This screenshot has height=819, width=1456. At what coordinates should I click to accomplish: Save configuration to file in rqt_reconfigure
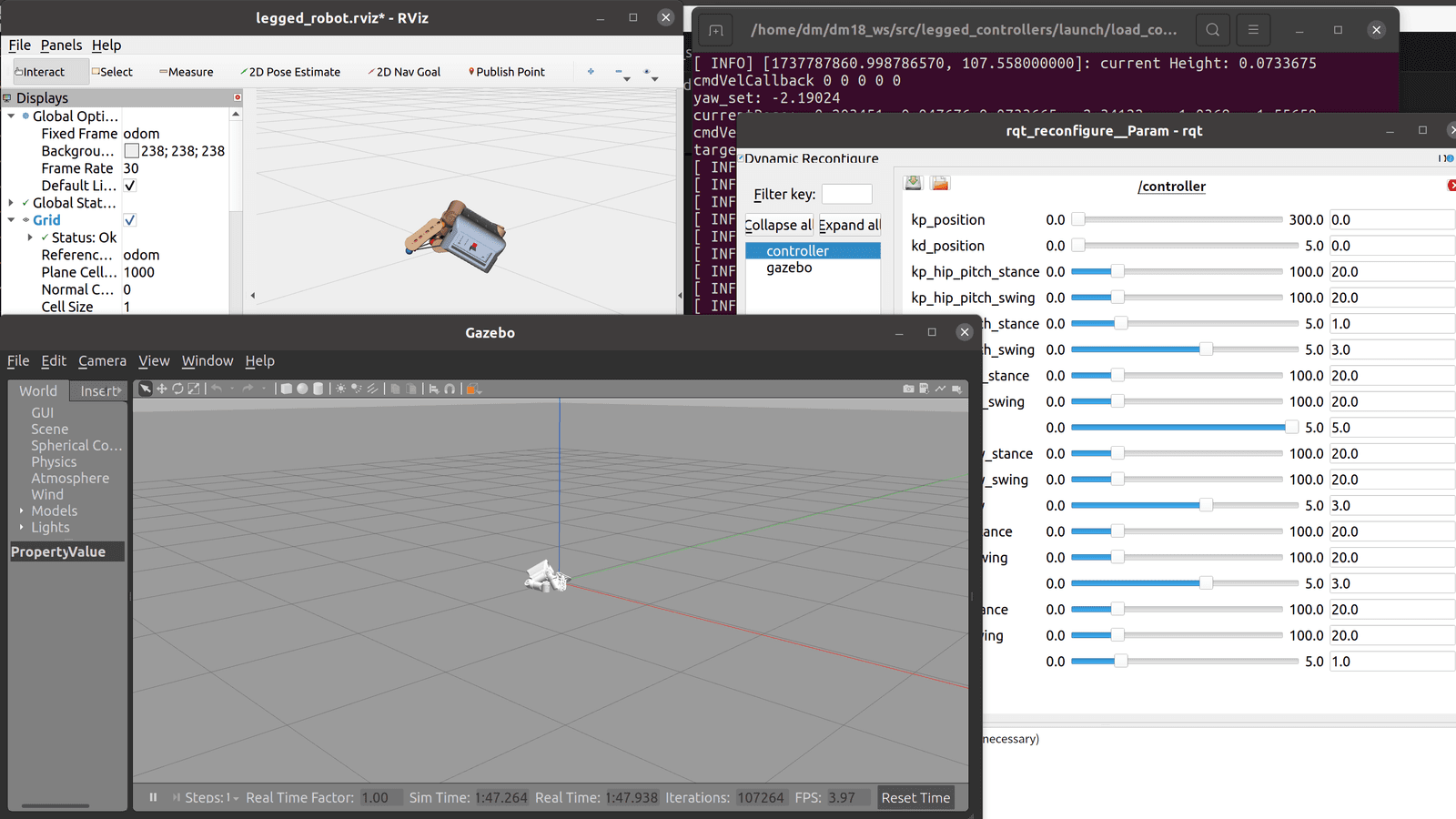point(914,183)
